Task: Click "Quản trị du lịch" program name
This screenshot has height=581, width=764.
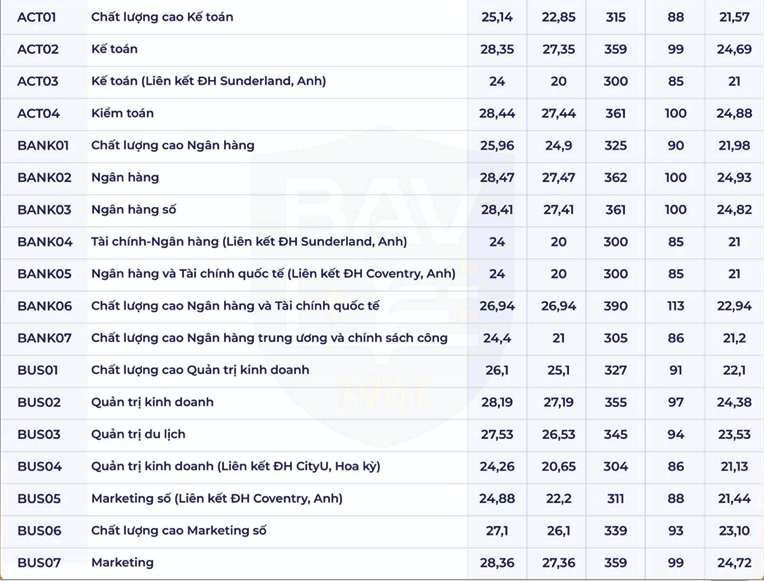Action: pos(138,434)
